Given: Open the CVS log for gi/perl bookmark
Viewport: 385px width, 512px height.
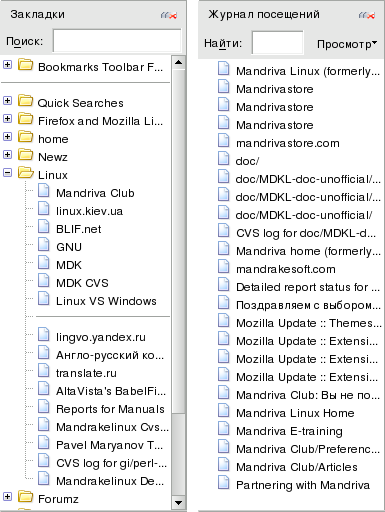Looking at the screenshot, I should [111, 463].
